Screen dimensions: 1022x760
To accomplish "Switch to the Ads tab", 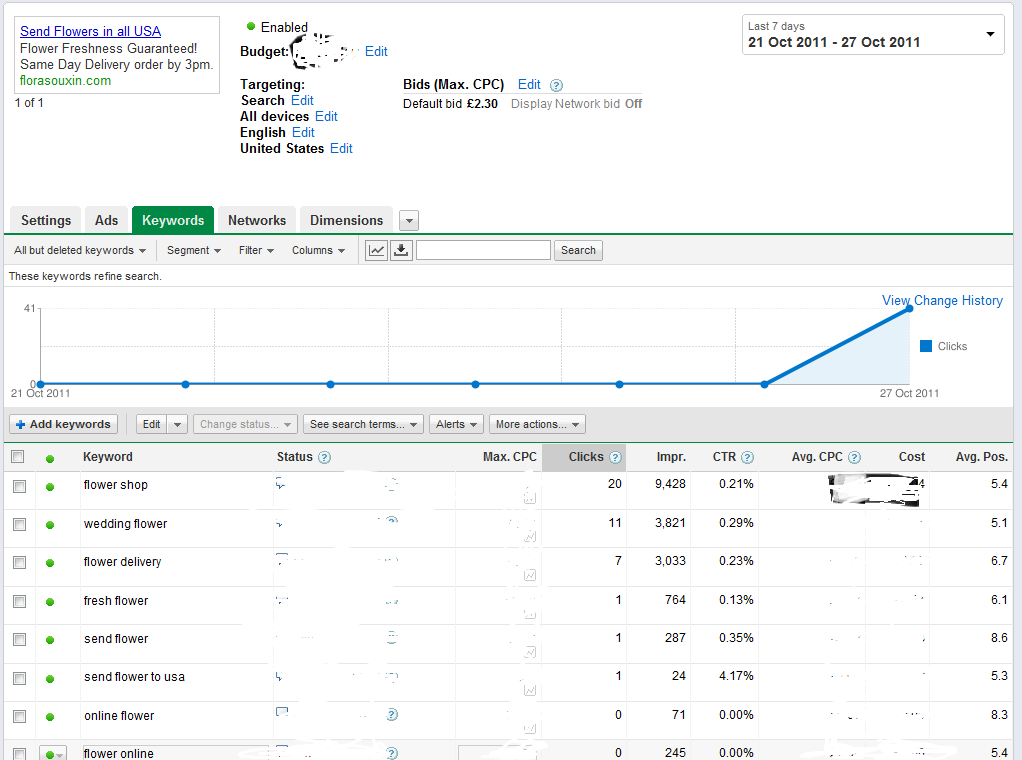I will [106, 220].
